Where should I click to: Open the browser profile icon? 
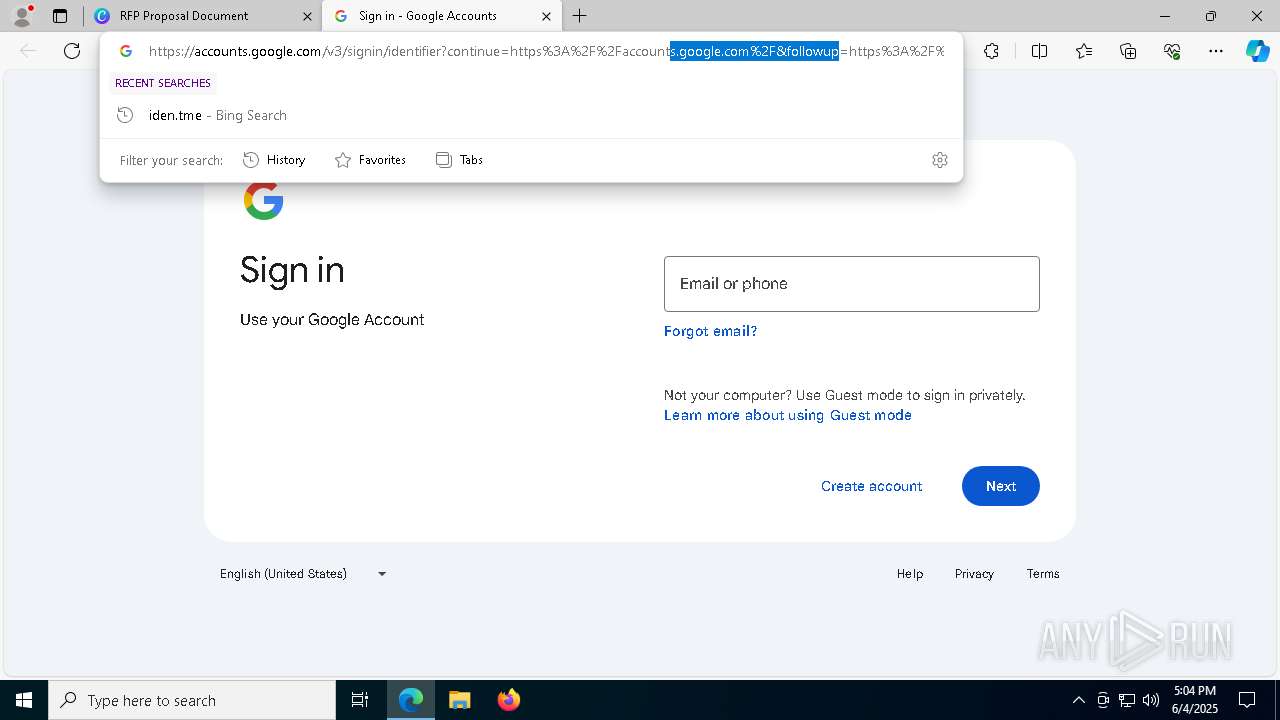(22, 15)
